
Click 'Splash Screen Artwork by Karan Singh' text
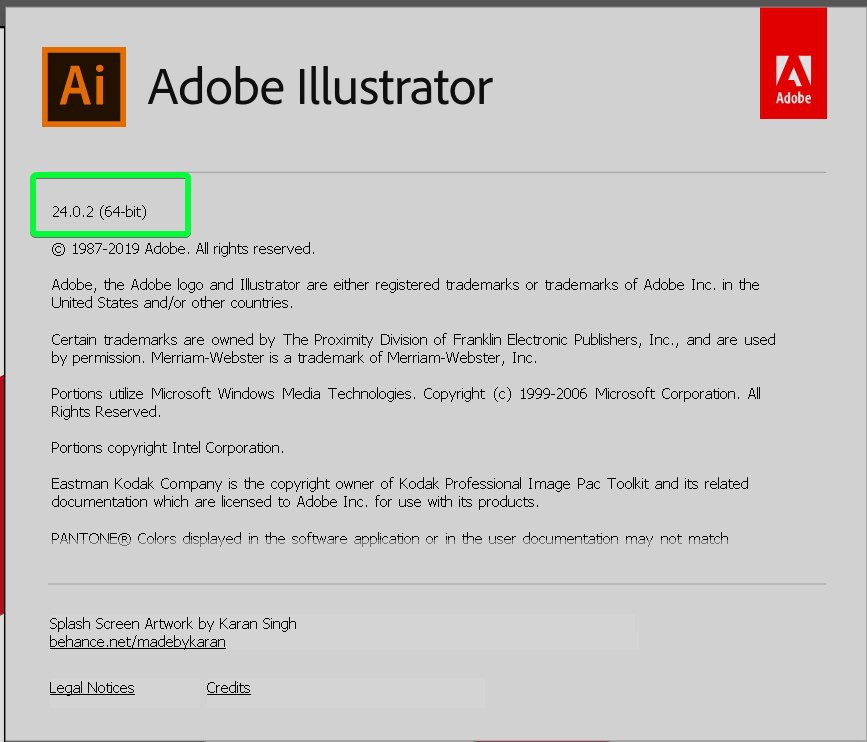(x=173, y=624)
